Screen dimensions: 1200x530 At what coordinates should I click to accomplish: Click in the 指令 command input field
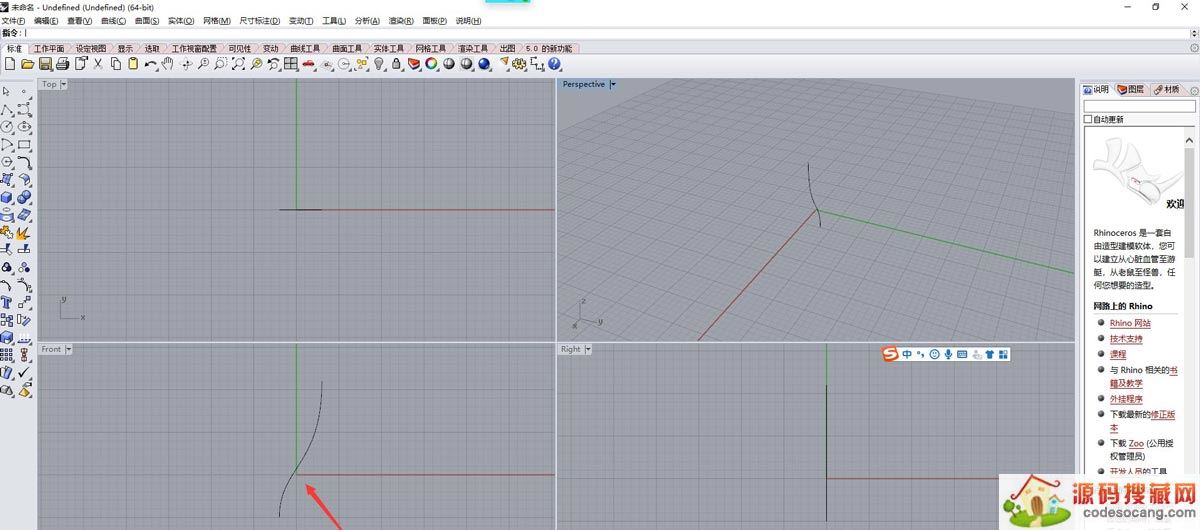pyautogui.click(x=600, y=33)
